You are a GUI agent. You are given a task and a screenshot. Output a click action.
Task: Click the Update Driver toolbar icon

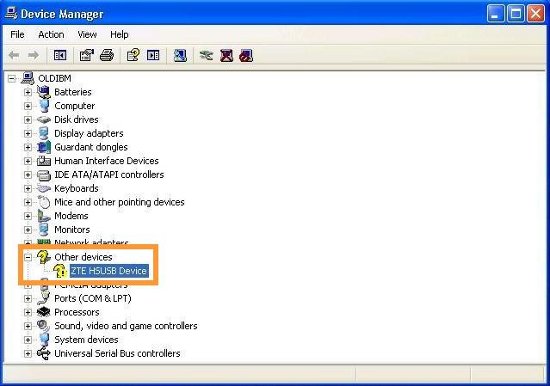(x=206, y=55)
